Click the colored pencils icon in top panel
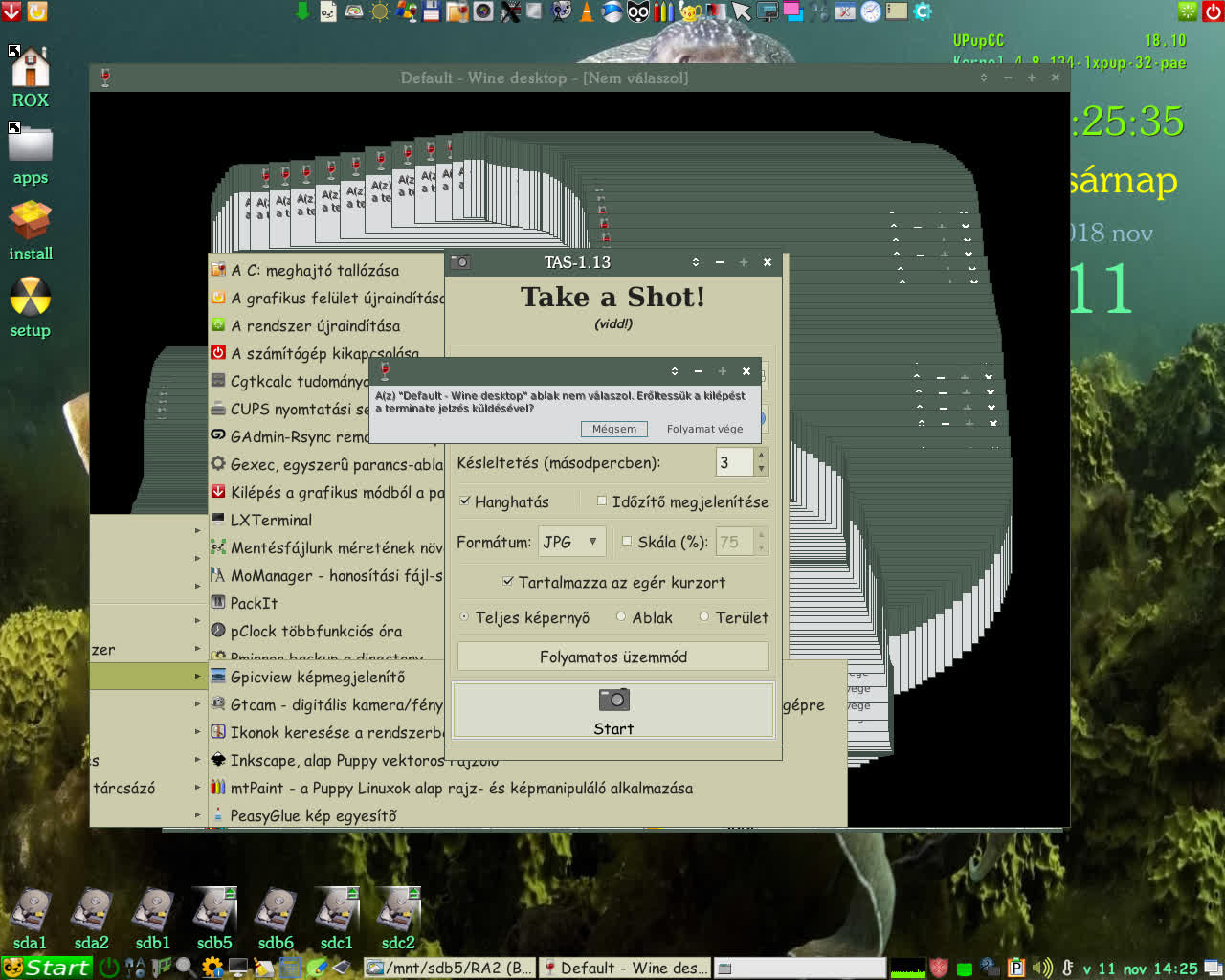Viewport: 1225px width, 980px height. (x=664, y=11)
